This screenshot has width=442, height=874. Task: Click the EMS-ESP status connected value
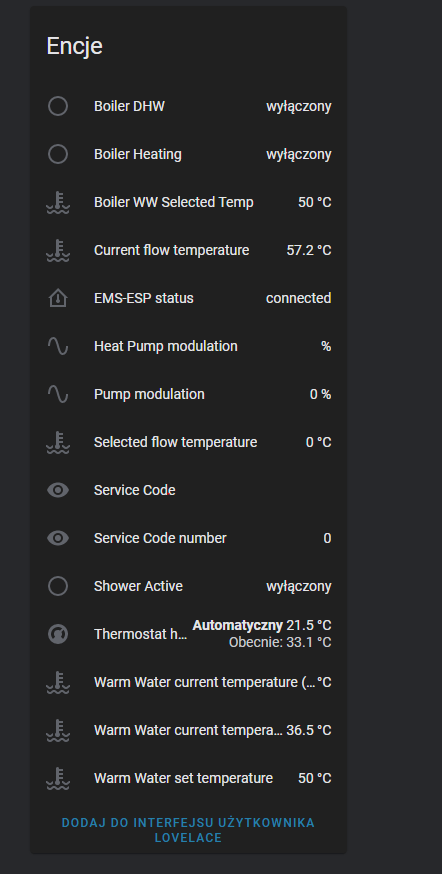pos(299,298)
